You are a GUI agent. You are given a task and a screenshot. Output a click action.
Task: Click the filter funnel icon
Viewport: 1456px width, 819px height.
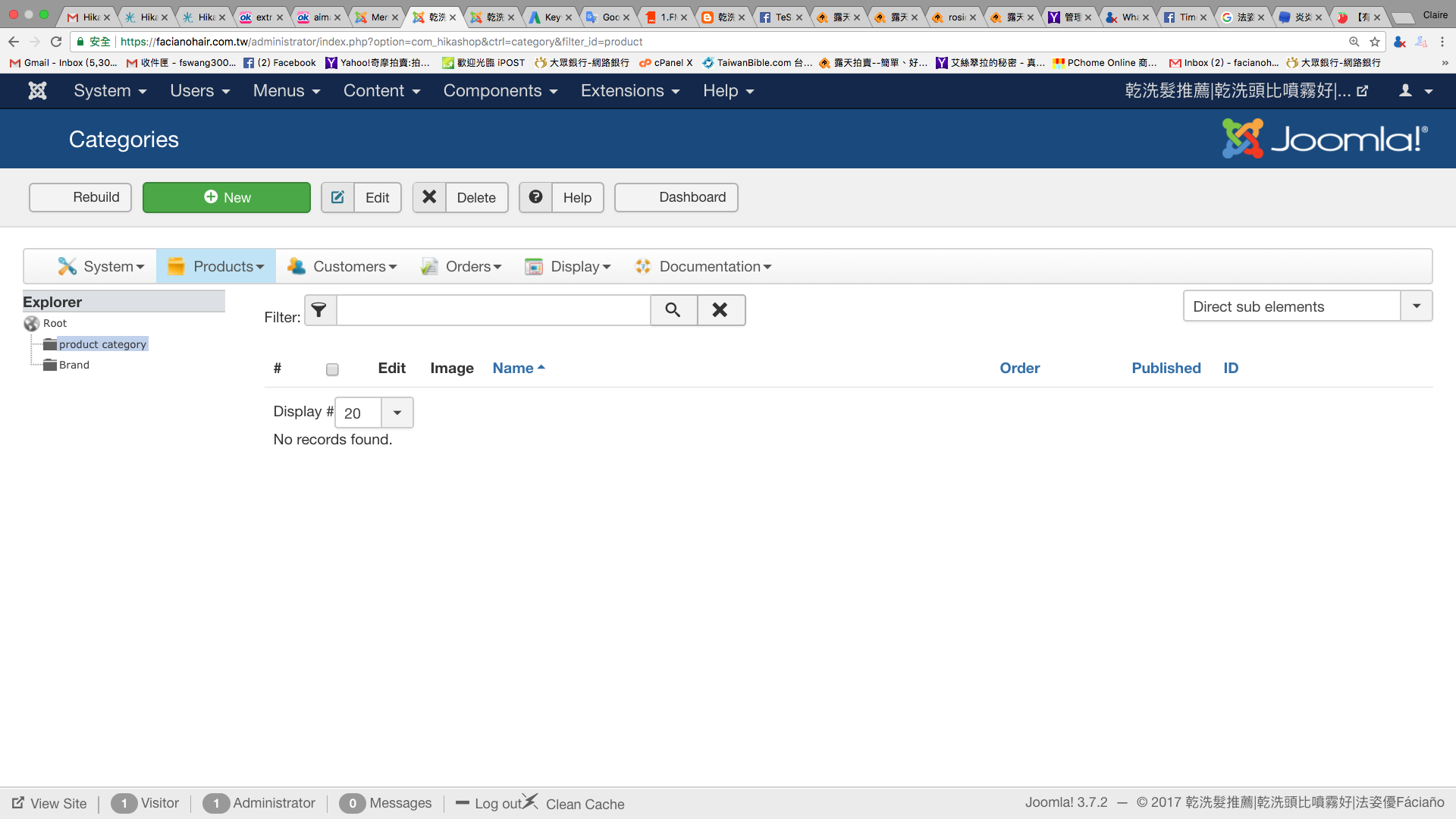click(319, 310)
